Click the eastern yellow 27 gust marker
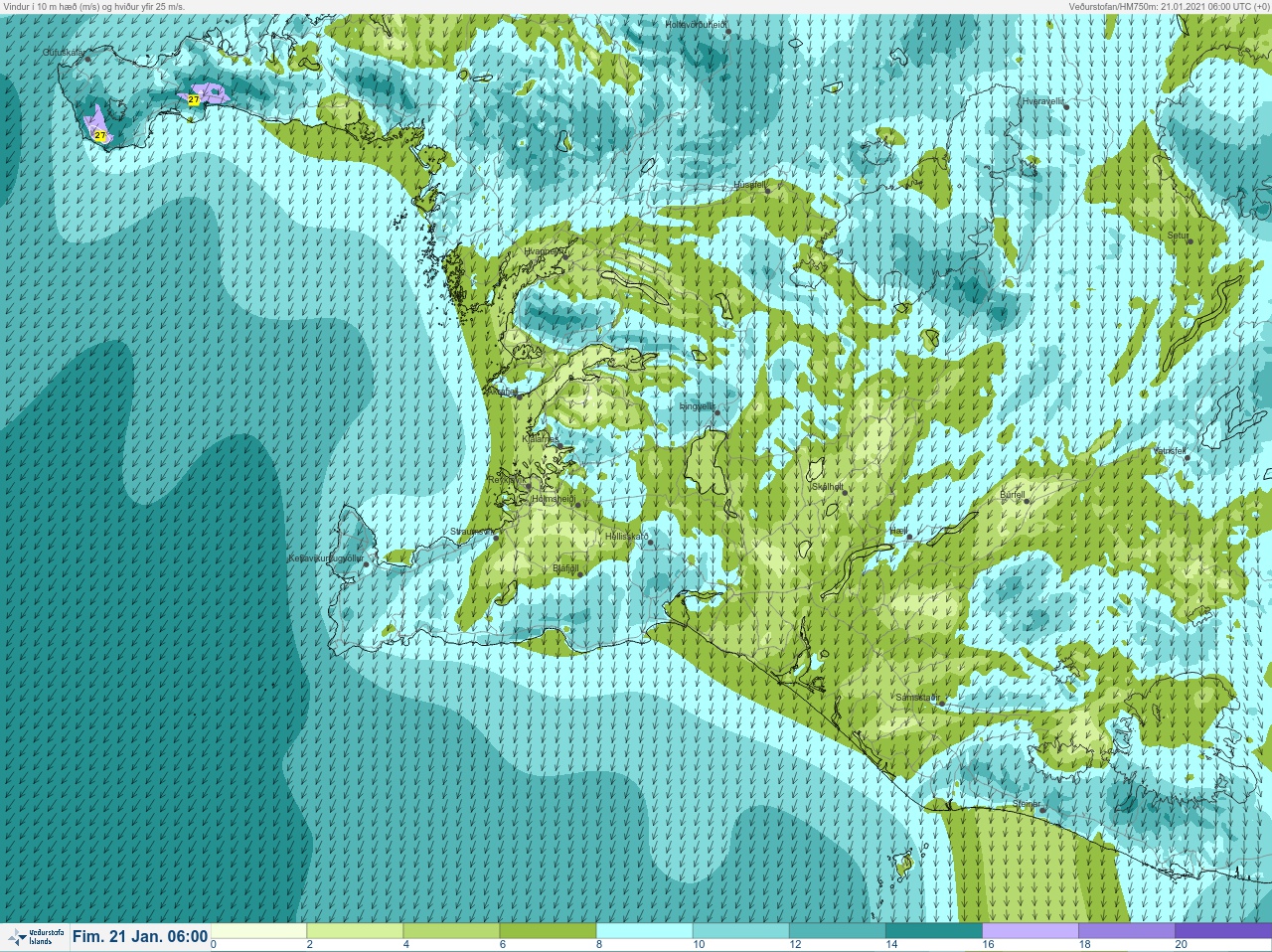The height and width of the screenshot is (952, 1272). coord(194,100)
